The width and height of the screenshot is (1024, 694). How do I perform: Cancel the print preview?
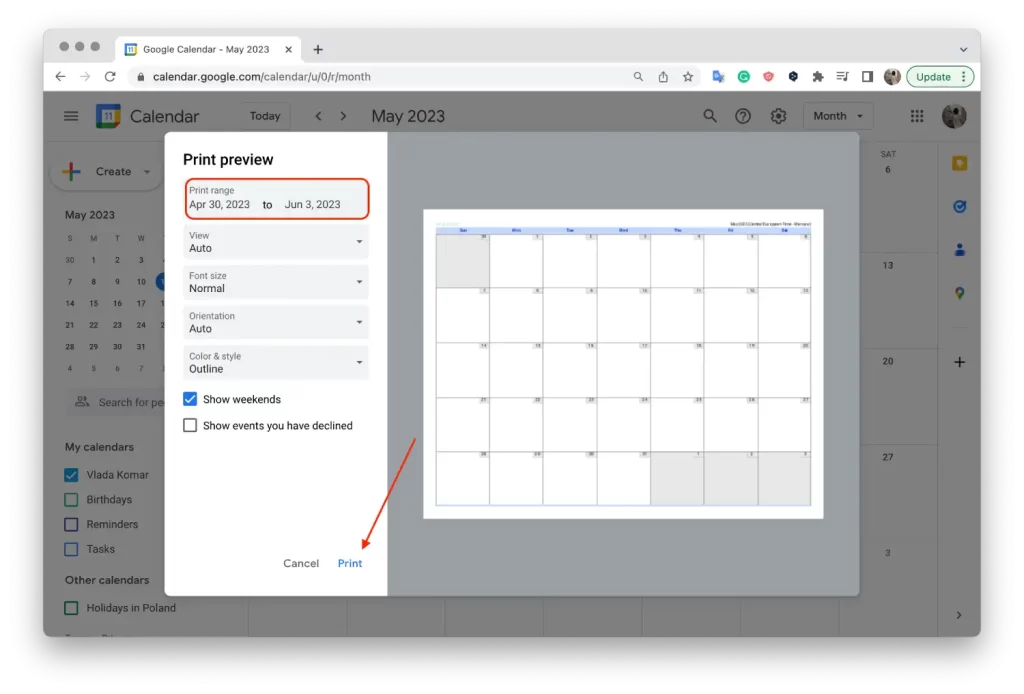301,563
